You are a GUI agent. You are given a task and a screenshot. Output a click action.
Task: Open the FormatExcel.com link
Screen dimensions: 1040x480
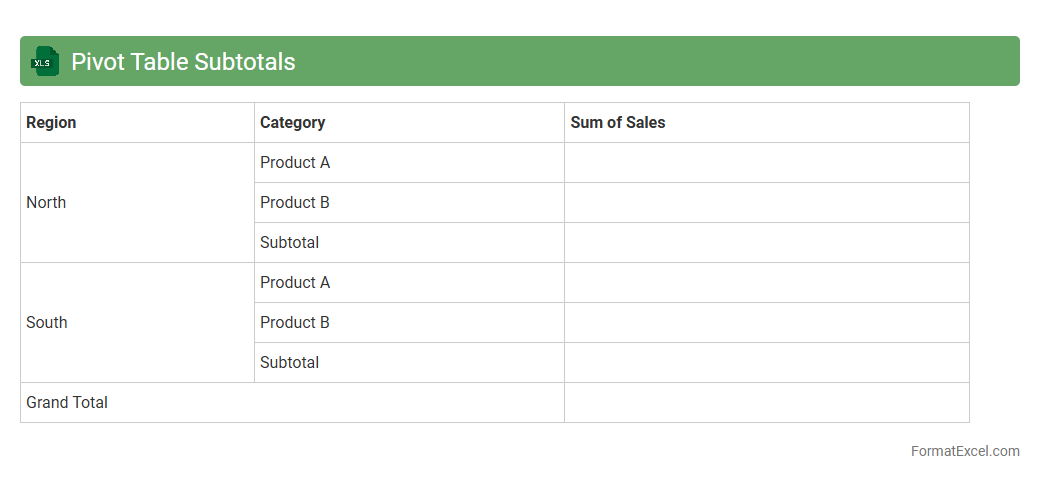coord(964,451)
